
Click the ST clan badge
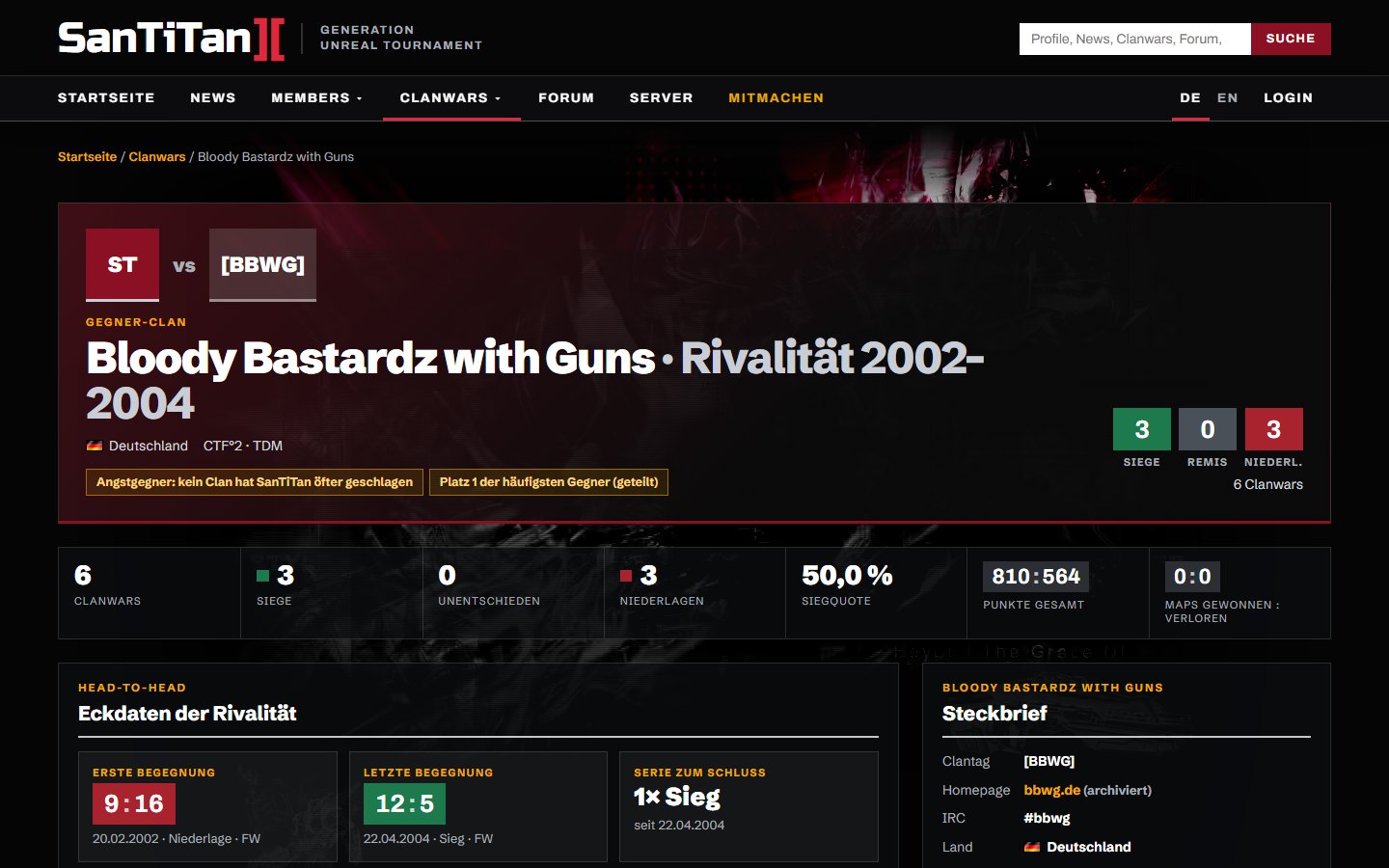coord(123,265)
